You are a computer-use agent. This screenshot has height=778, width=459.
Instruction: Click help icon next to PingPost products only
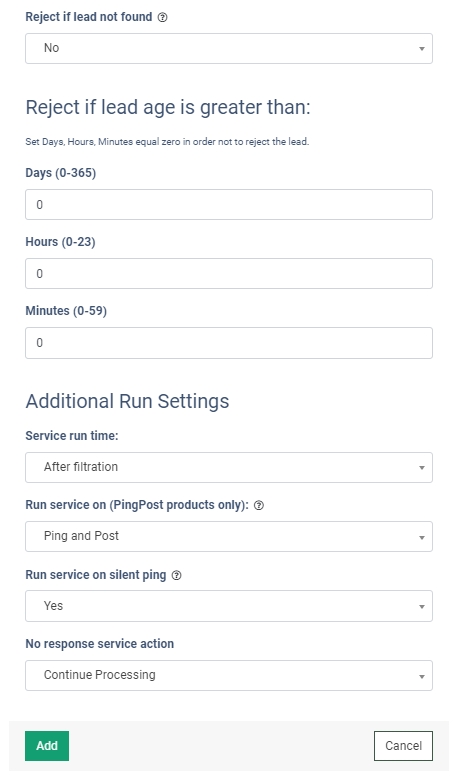(x=259, y=506)
